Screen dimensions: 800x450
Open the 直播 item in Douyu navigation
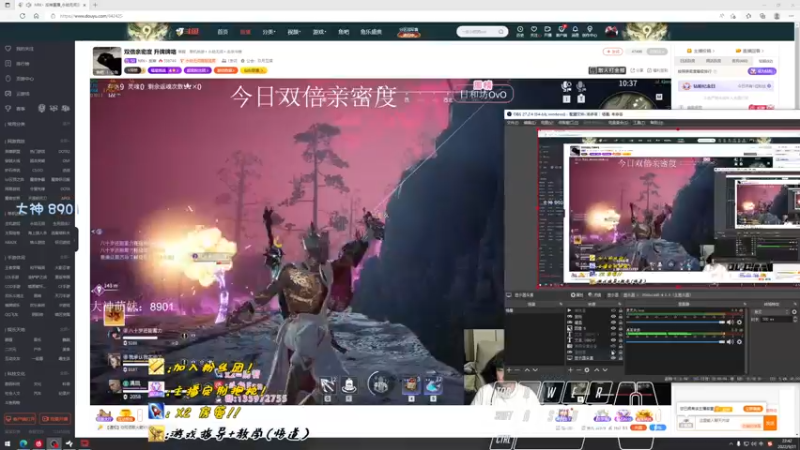(x=245, y=32)
